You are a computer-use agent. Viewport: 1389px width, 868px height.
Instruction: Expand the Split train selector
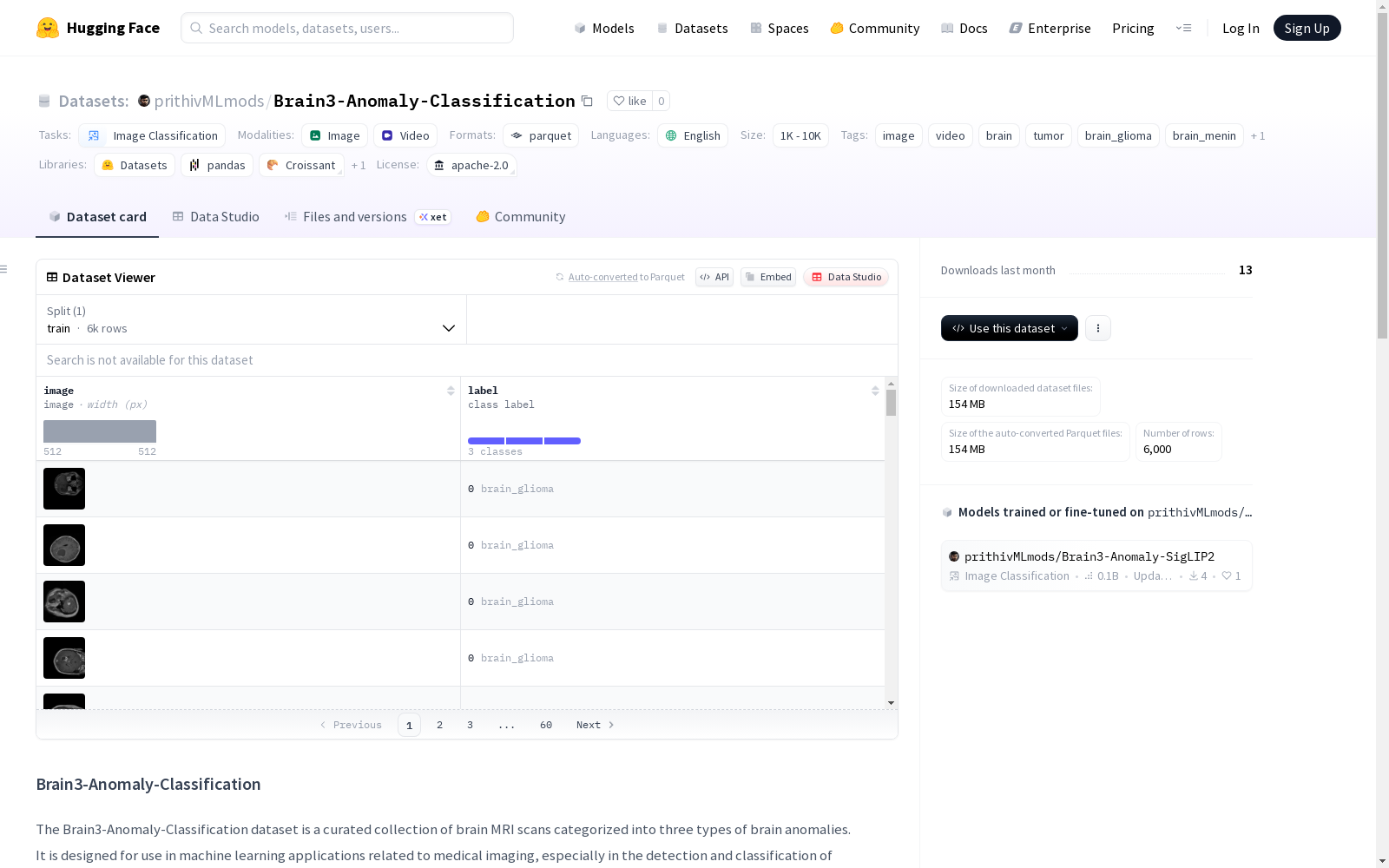(x=251, y=319)
